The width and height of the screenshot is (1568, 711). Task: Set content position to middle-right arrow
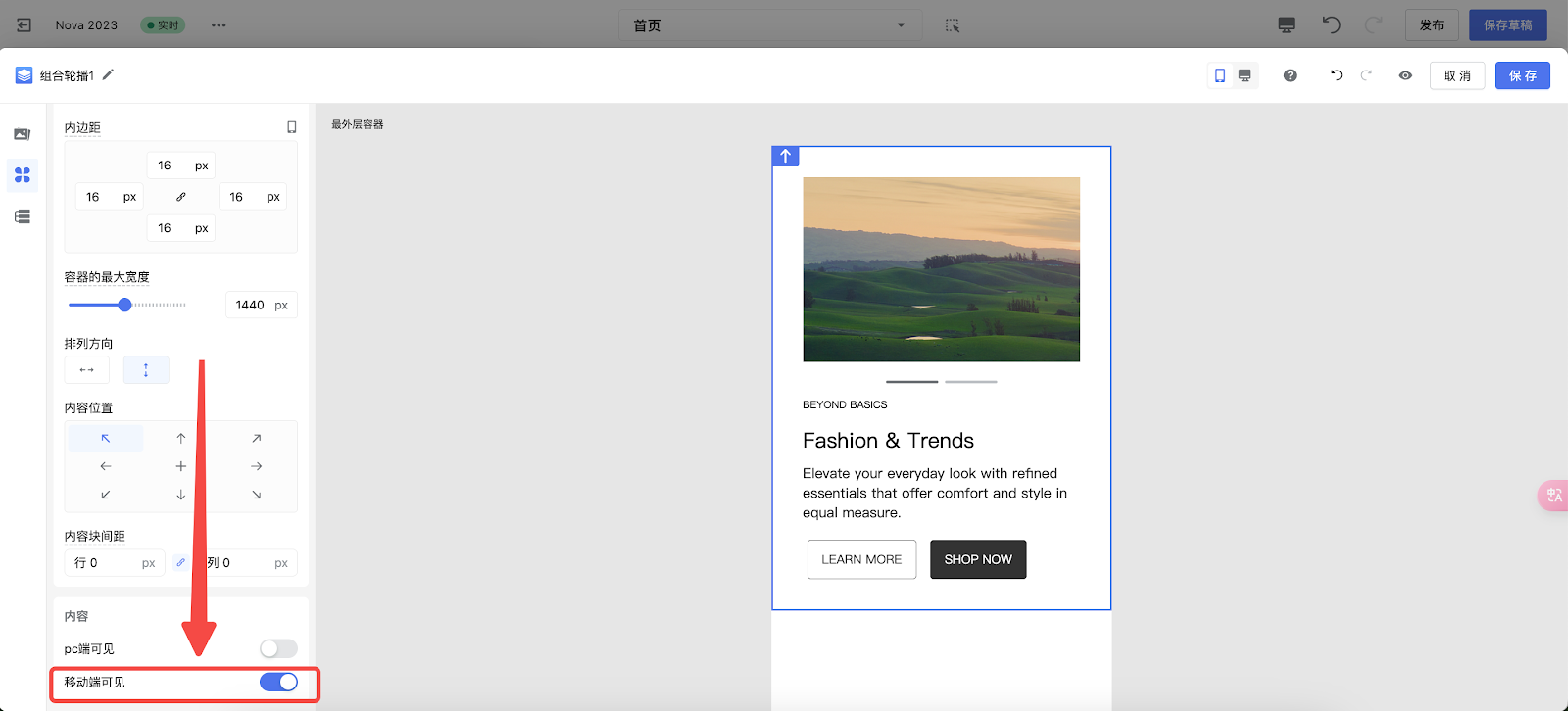[x=256, y=466]
